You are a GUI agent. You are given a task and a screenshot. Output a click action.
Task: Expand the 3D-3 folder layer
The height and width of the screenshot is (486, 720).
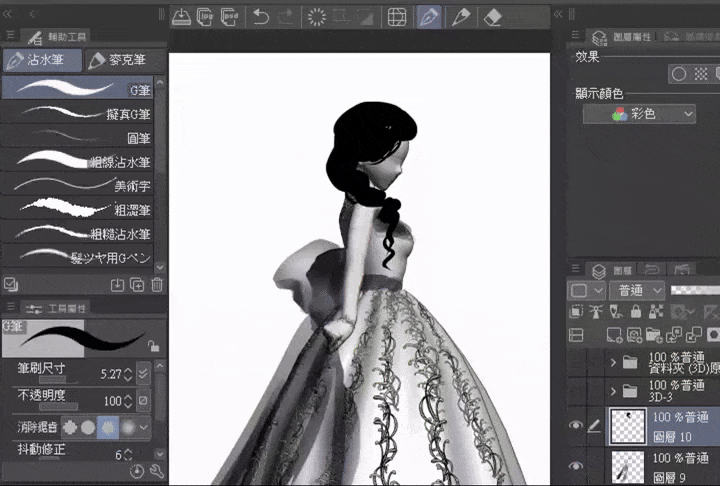click(613, 390)
